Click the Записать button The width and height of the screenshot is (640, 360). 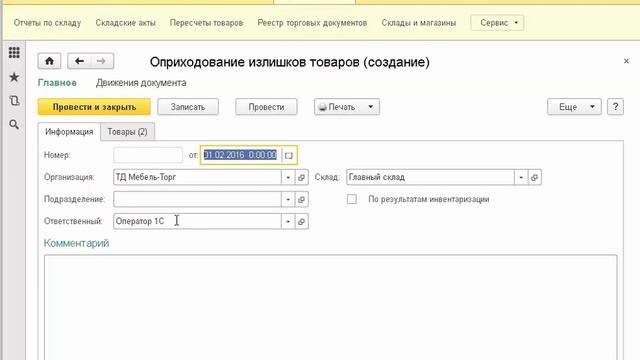point(188,107)
